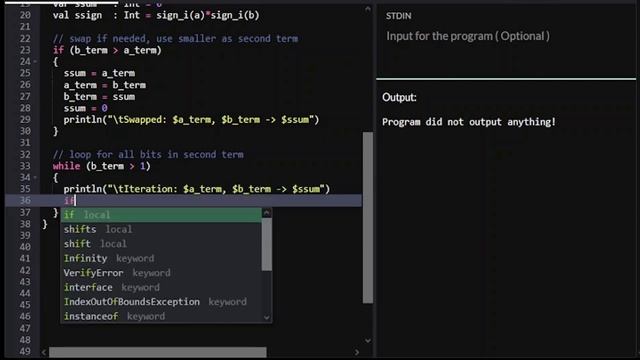
Task: Click the editor scroll up arrow
Action: pyautogui.click(x=368, y=9)
